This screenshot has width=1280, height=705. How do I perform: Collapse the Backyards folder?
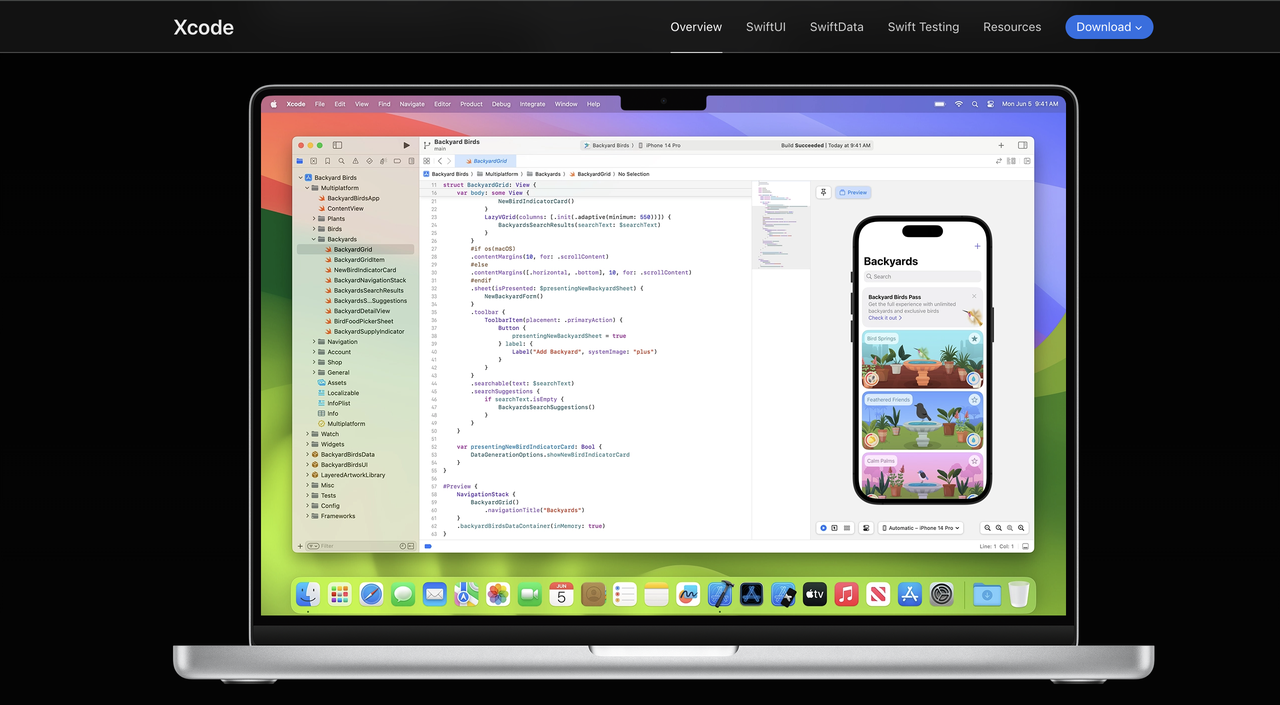314,239
